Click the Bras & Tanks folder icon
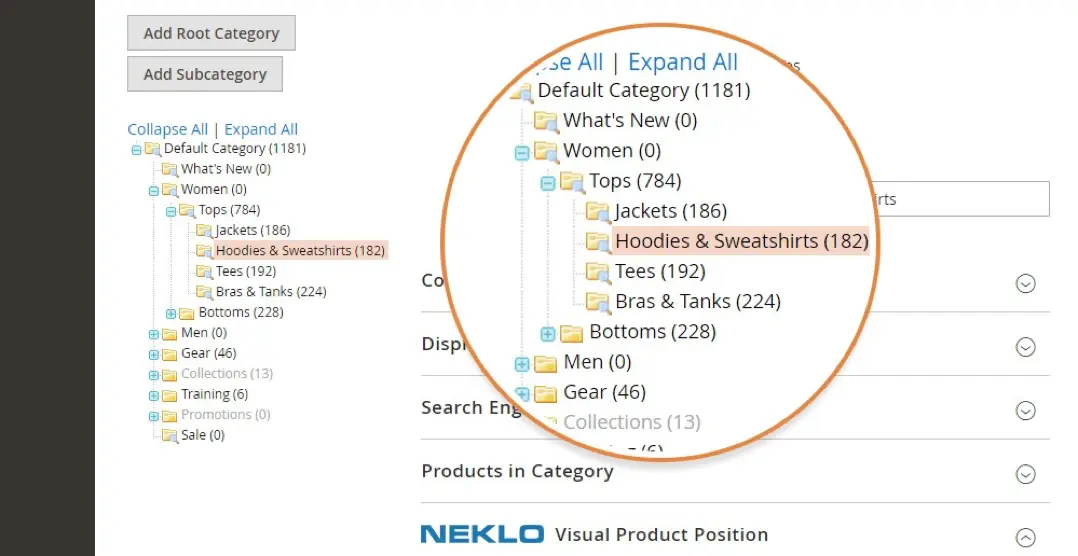 click(205, 292)
